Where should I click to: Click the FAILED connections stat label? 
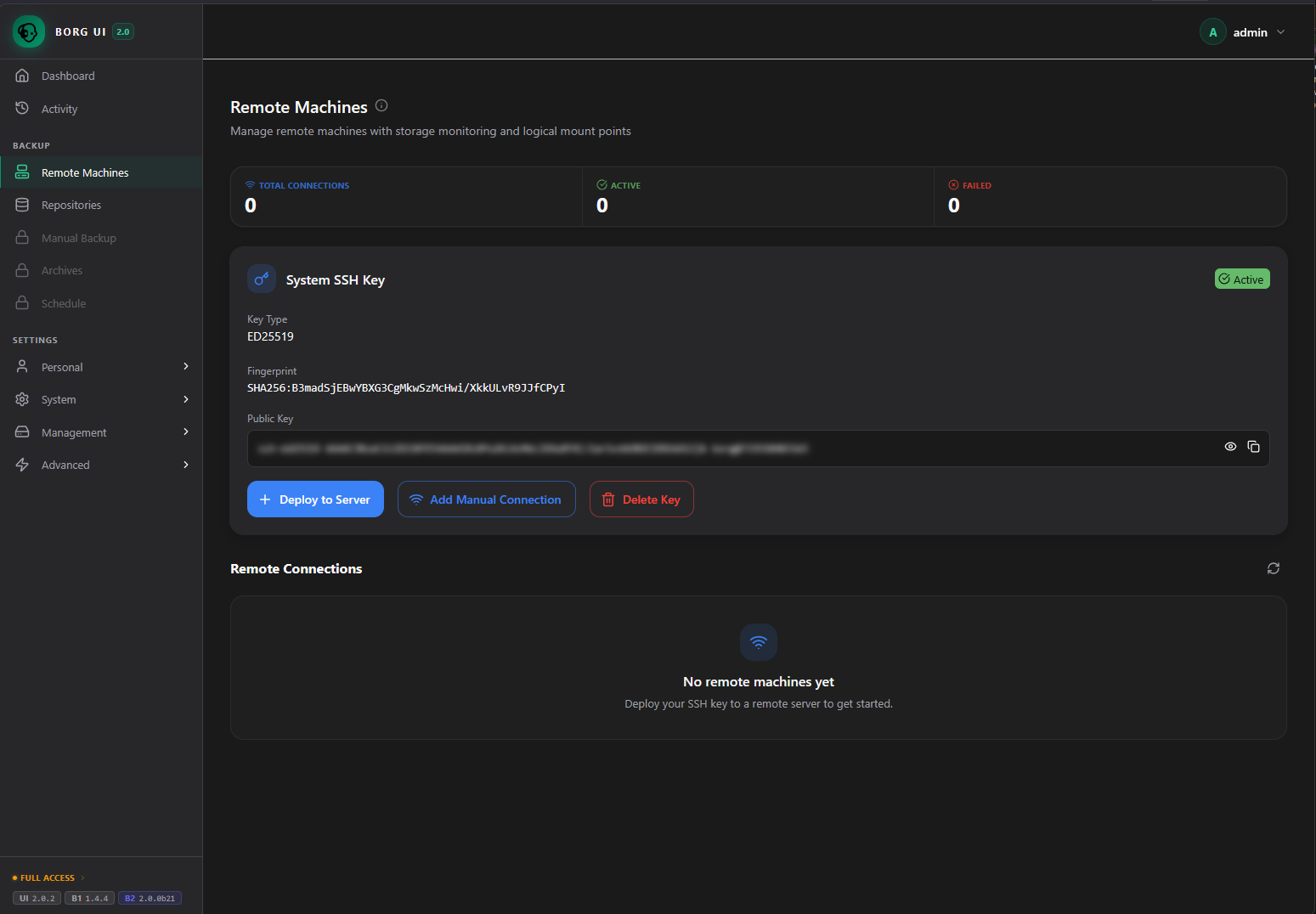click(x=977, y=185)
